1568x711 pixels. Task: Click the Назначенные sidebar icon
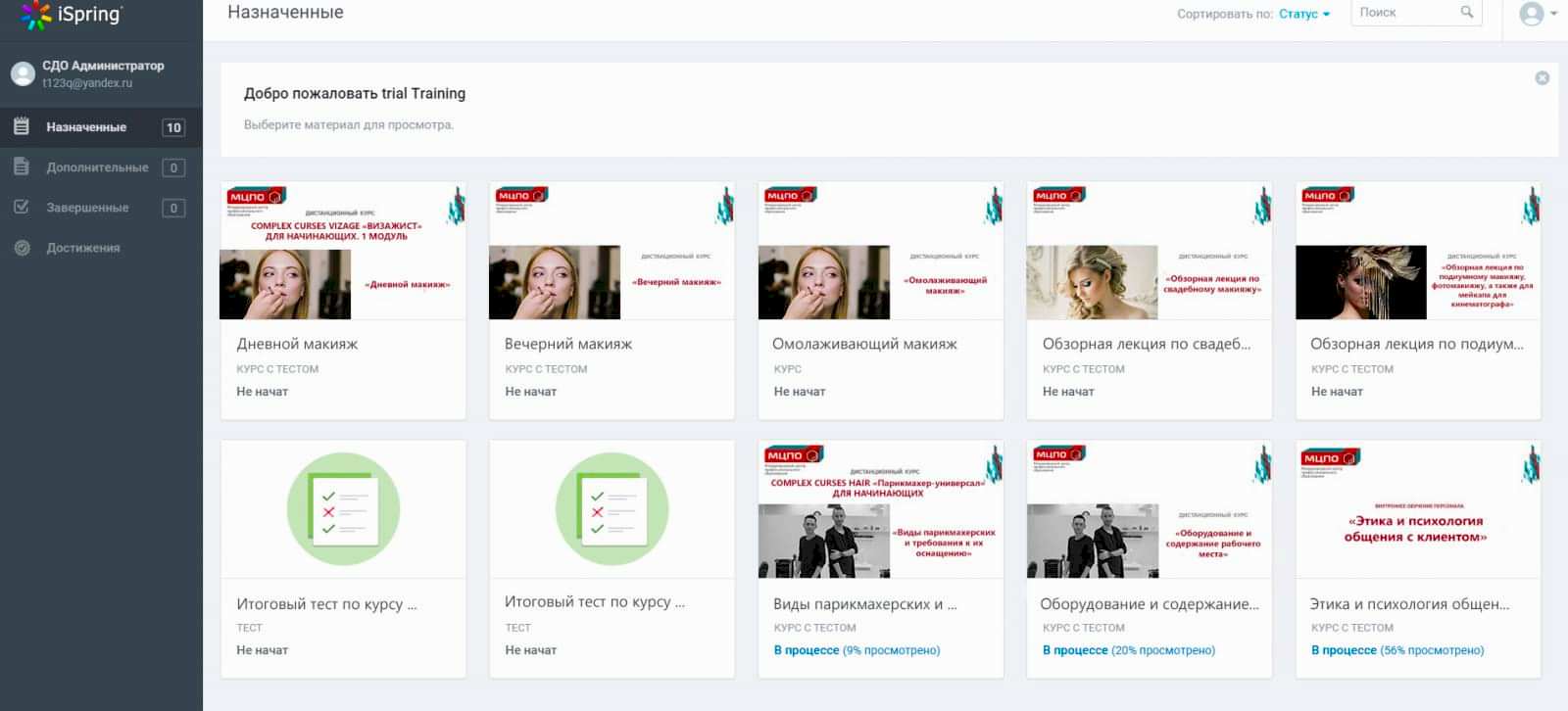click(x=22, y=126)
